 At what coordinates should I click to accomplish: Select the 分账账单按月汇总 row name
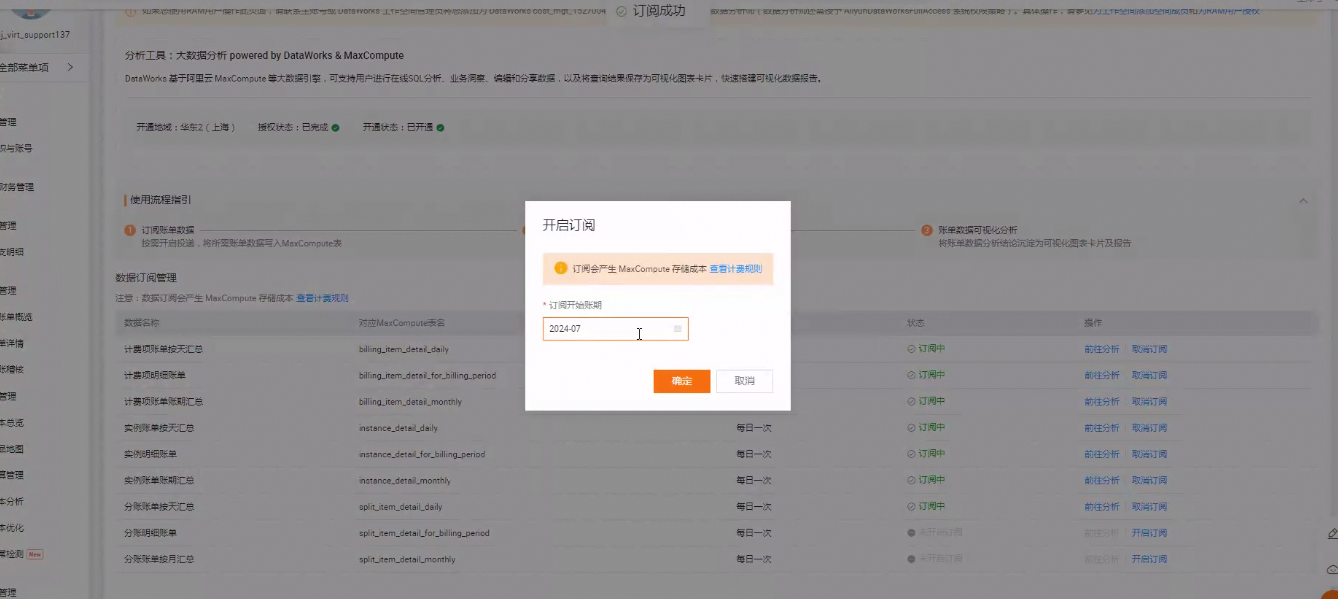coord(158,559)
